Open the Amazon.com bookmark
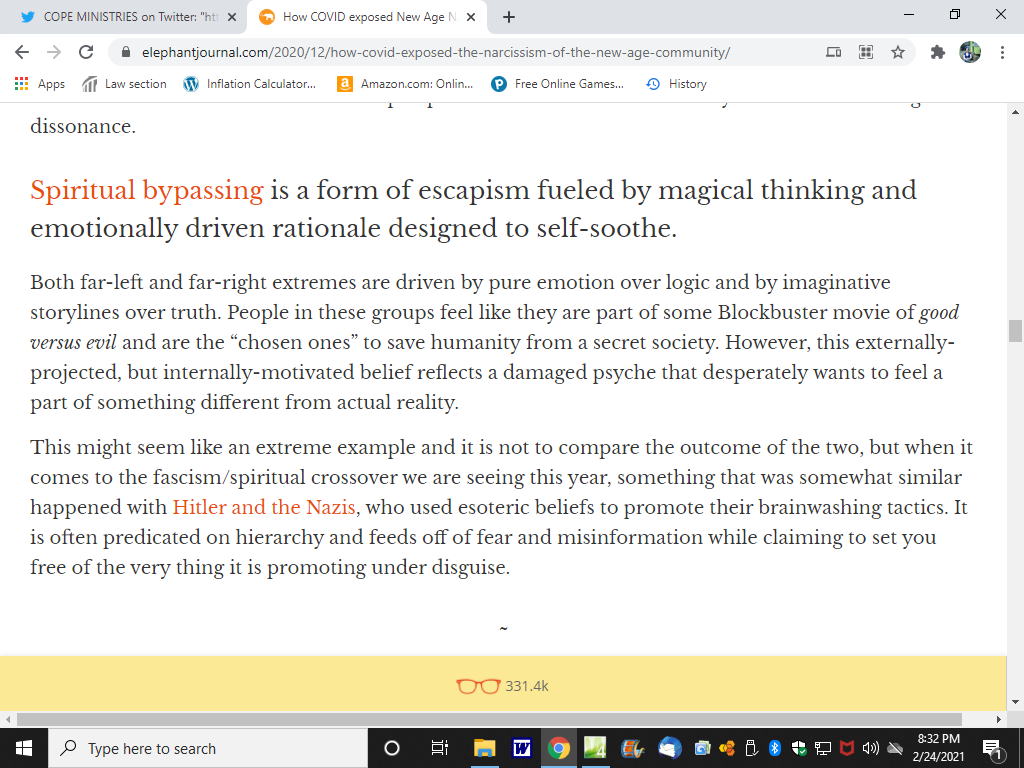The width and height of the screenshot is (1024, 768). [405, 84]
